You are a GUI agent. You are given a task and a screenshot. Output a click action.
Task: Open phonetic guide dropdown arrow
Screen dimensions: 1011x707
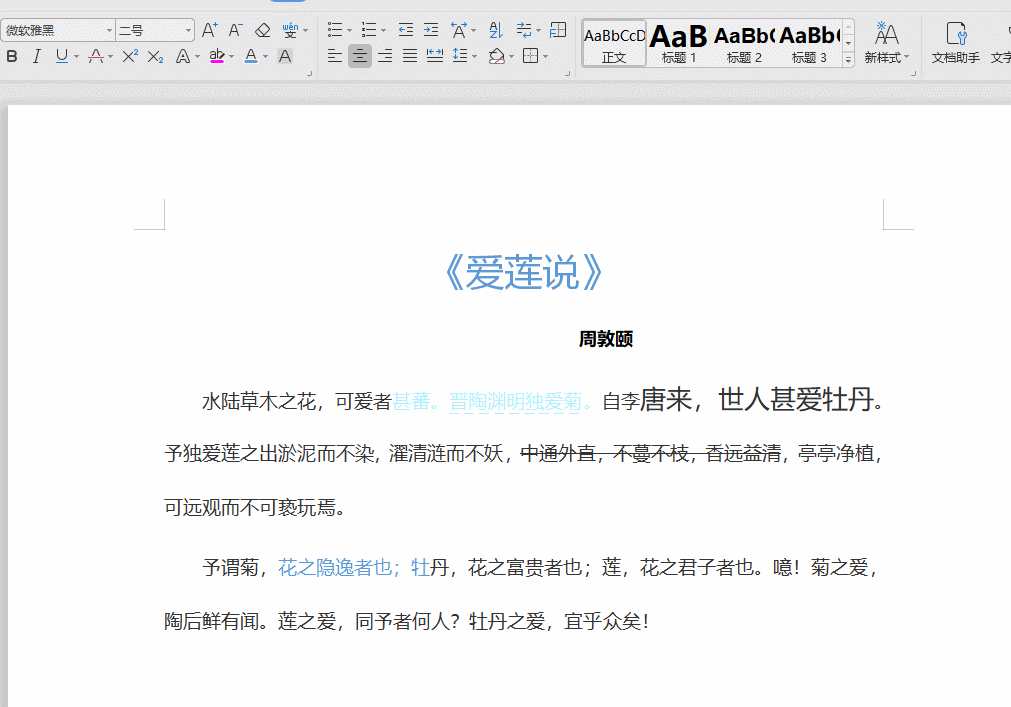(306, 30)
